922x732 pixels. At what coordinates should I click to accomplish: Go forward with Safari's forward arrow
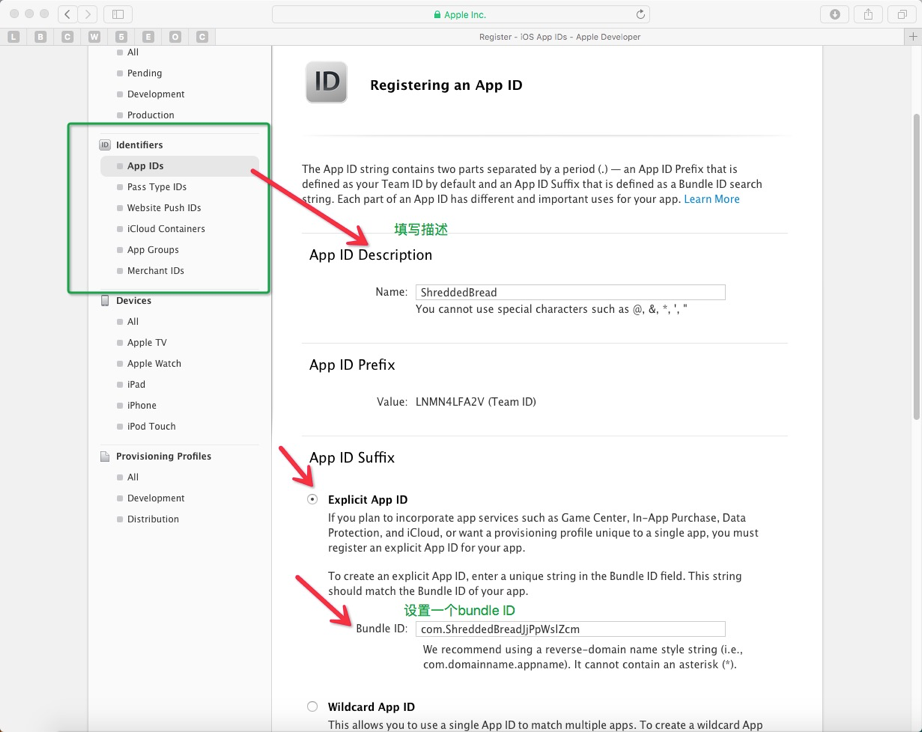coord(87,14)
